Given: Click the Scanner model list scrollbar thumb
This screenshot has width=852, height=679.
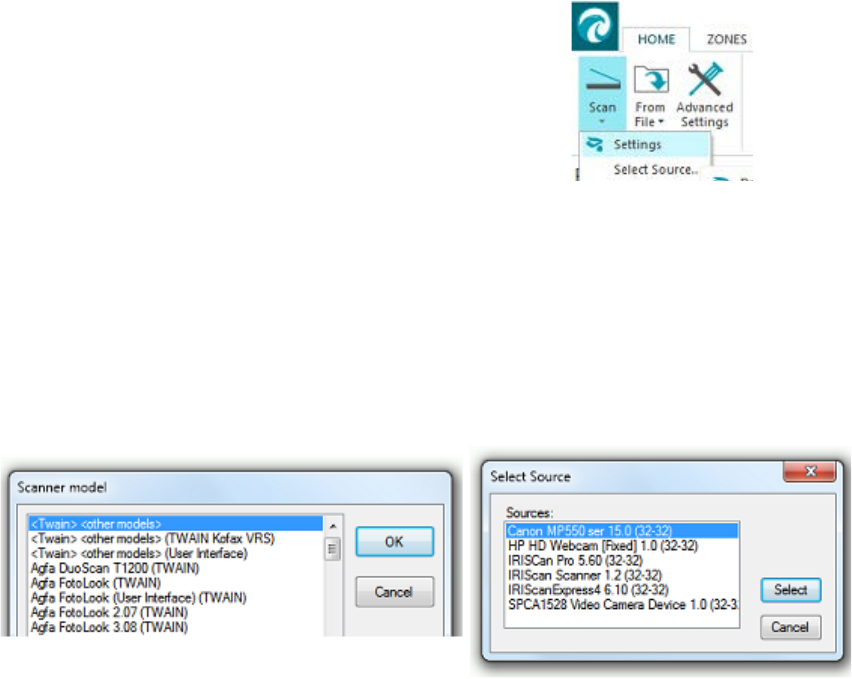Looking at the screenshot, I should pyautogui.click(x=333, y=549).
